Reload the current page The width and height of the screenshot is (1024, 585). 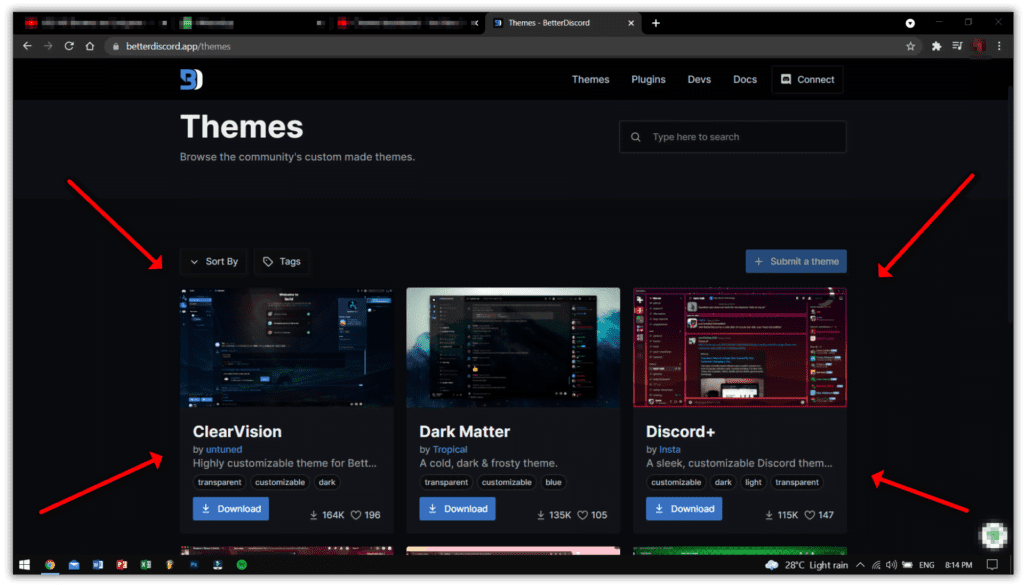(x=69, y=46)
